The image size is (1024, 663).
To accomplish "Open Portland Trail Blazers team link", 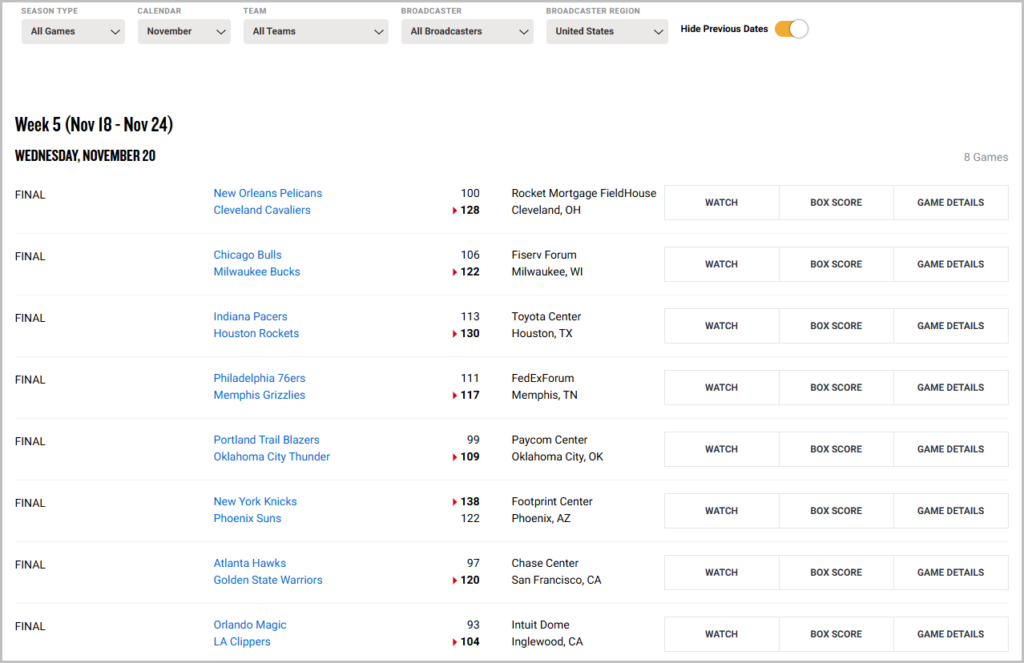I will point(266,440).
